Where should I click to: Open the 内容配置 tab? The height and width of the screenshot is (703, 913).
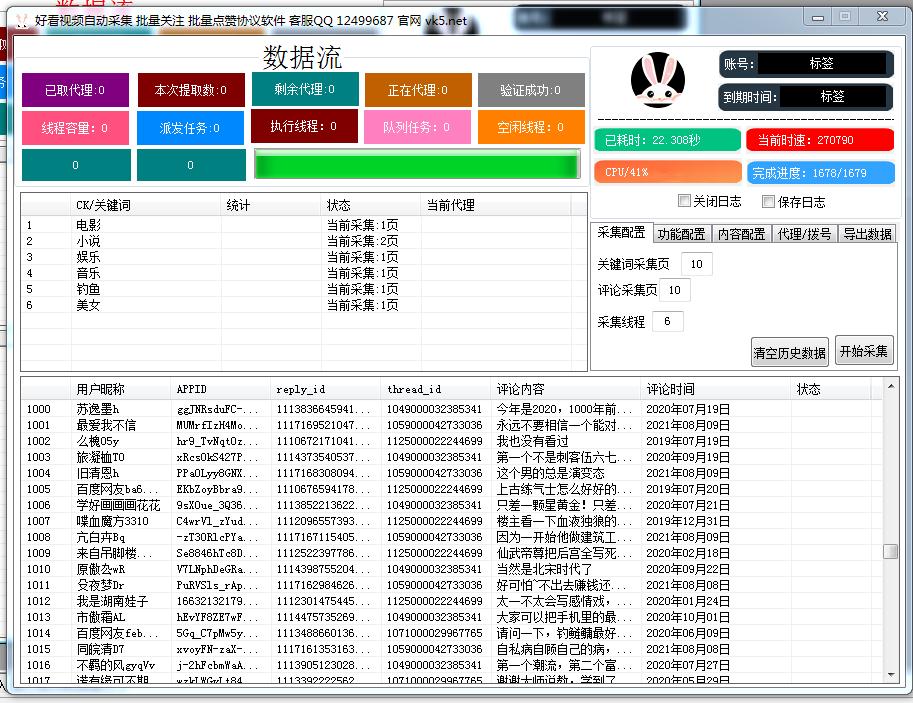click(x=741, y=234)
